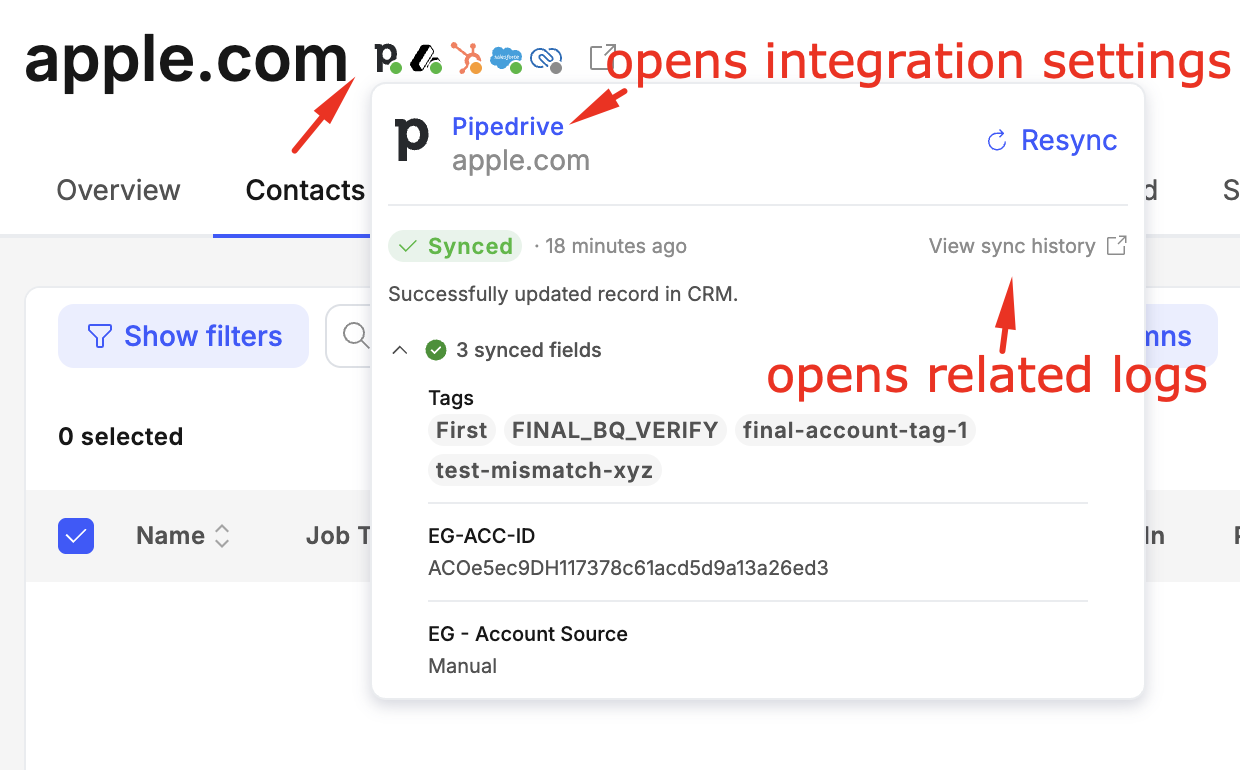Click the Zoho CRM integration icon
The height and width of the screenshot is (770, 1240).
point(546,60)
